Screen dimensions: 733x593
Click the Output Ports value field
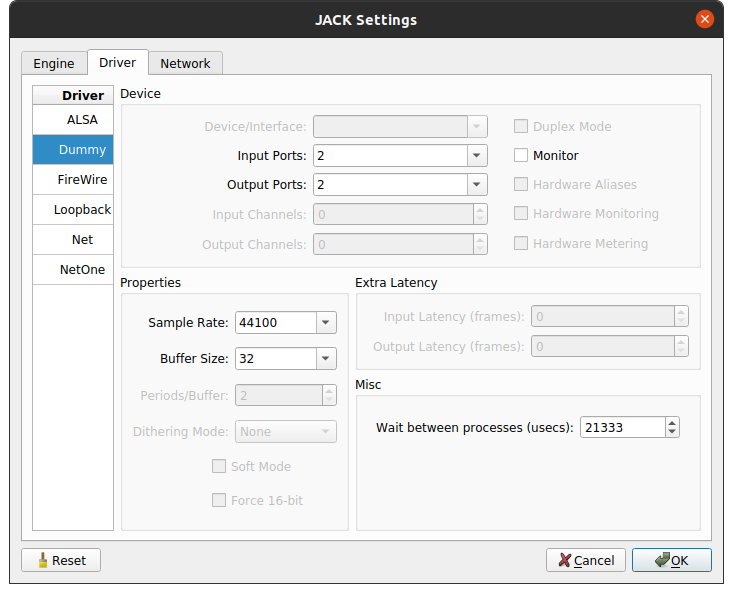pos(390,185)
